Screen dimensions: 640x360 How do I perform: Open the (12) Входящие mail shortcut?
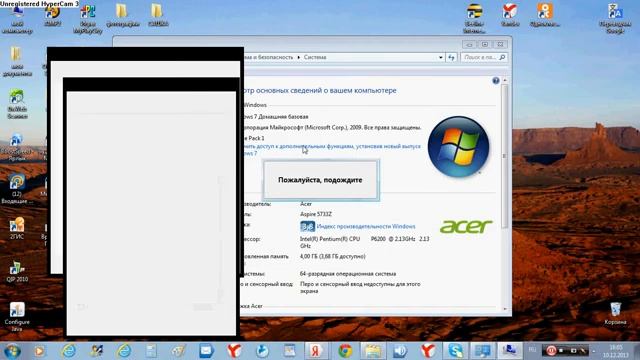(17, 189)
